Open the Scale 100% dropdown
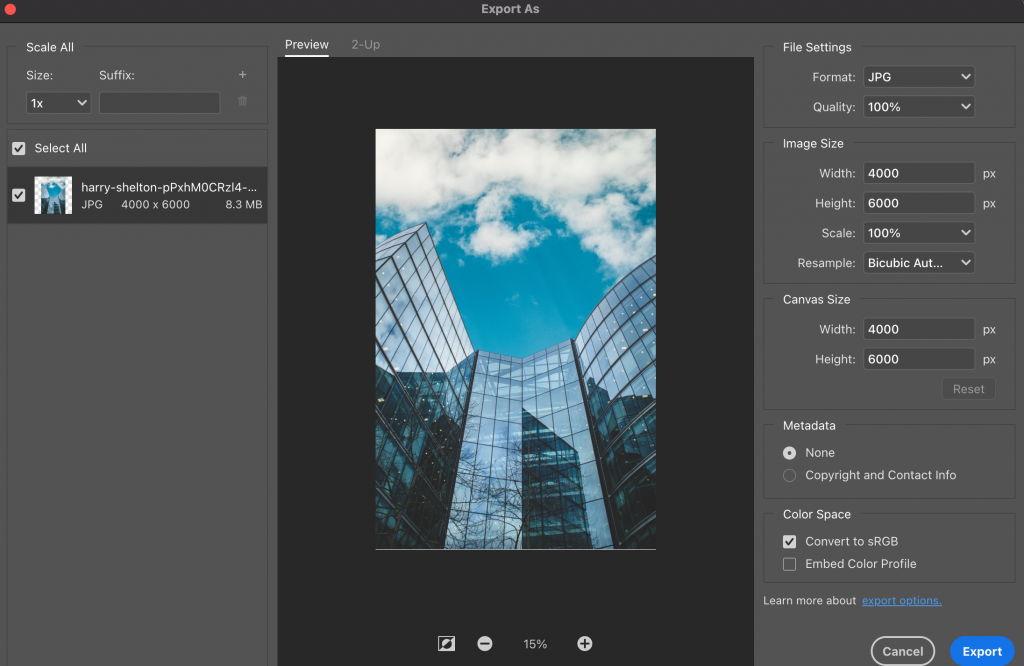1024x666 pixels. pyautogui.click(x=919, y=233)
